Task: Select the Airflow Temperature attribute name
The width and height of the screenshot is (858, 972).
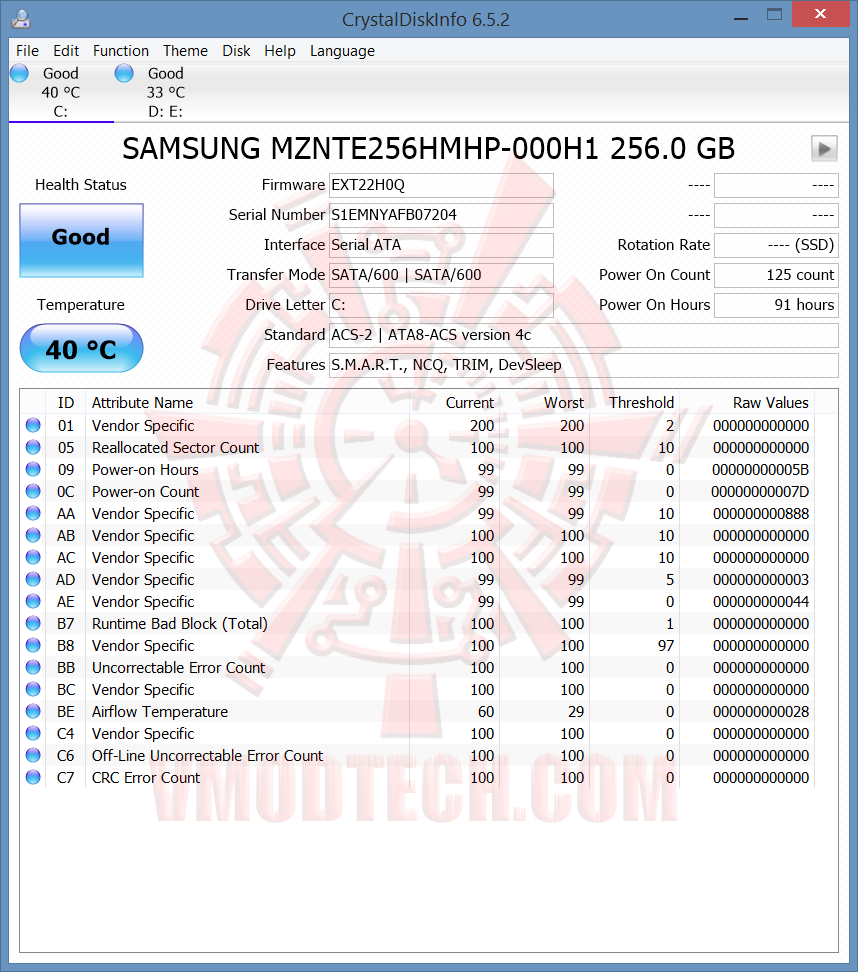Action: pos(160,712)
